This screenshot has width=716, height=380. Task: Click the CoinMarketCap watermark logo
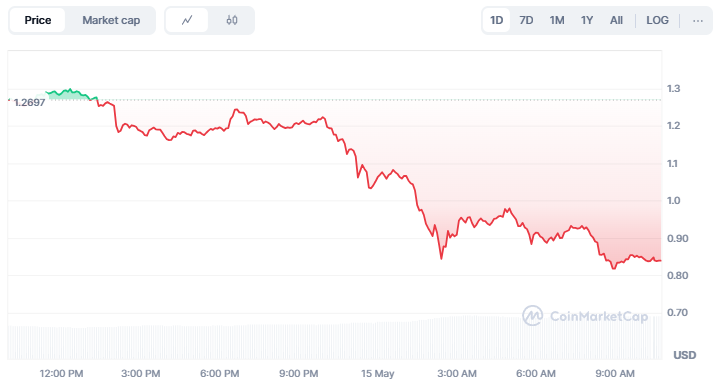585,316
